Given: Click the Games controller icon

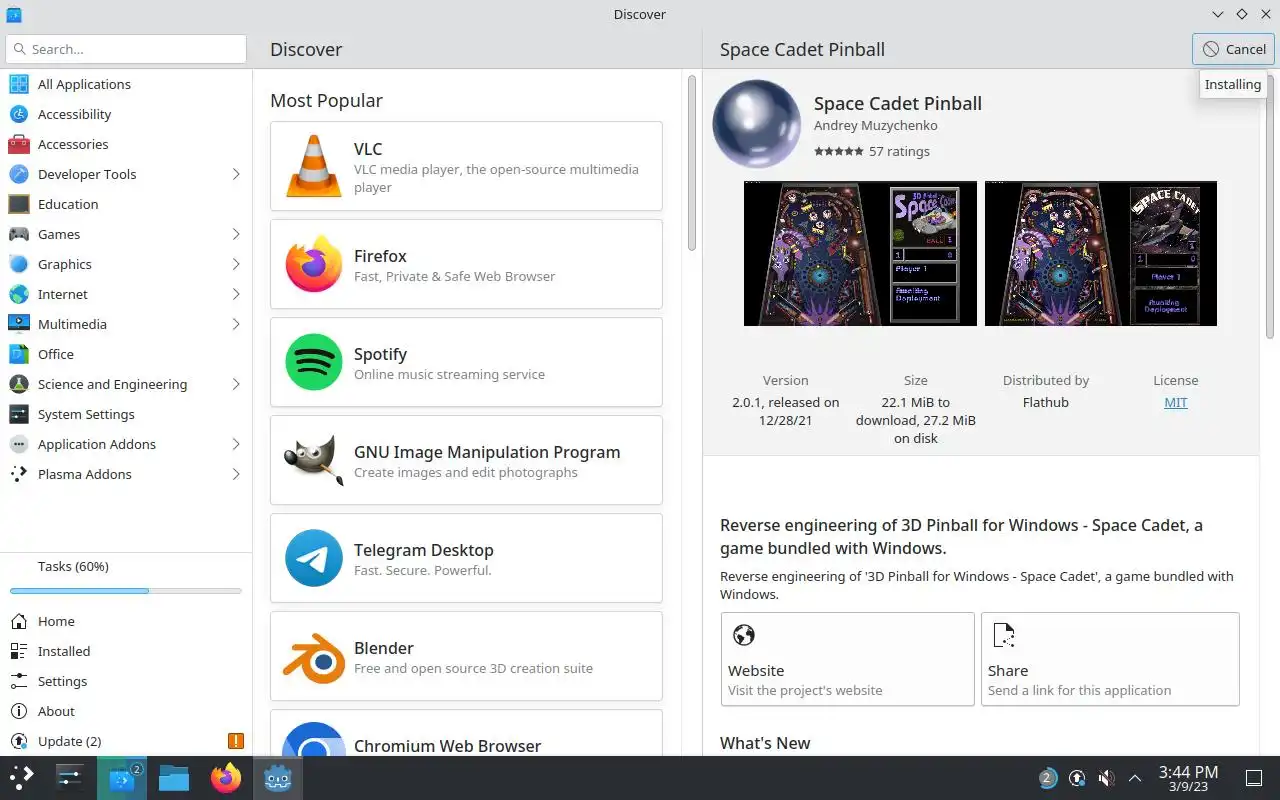Looking at the screenshot, I should (19, 234).
